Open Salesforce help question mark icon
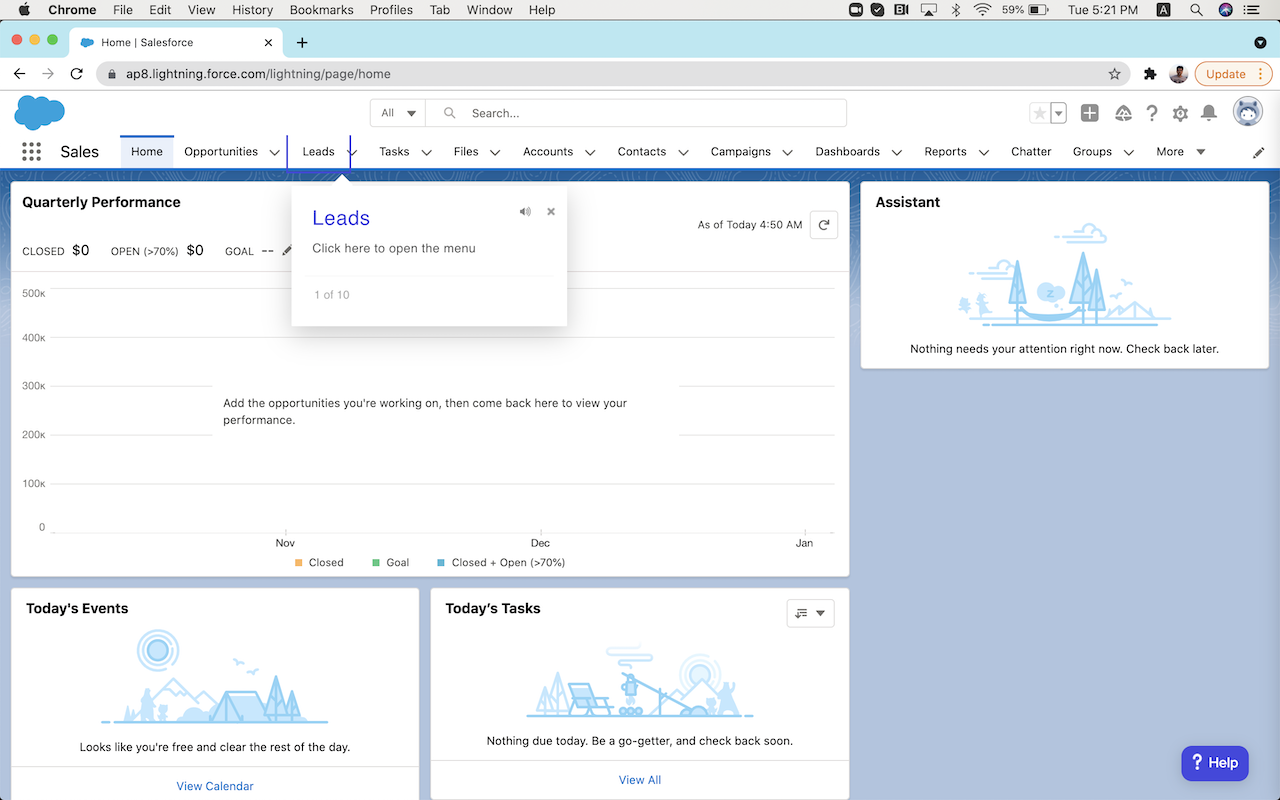This screenshot has width=1280, height=800. [x=1152, y=114]
